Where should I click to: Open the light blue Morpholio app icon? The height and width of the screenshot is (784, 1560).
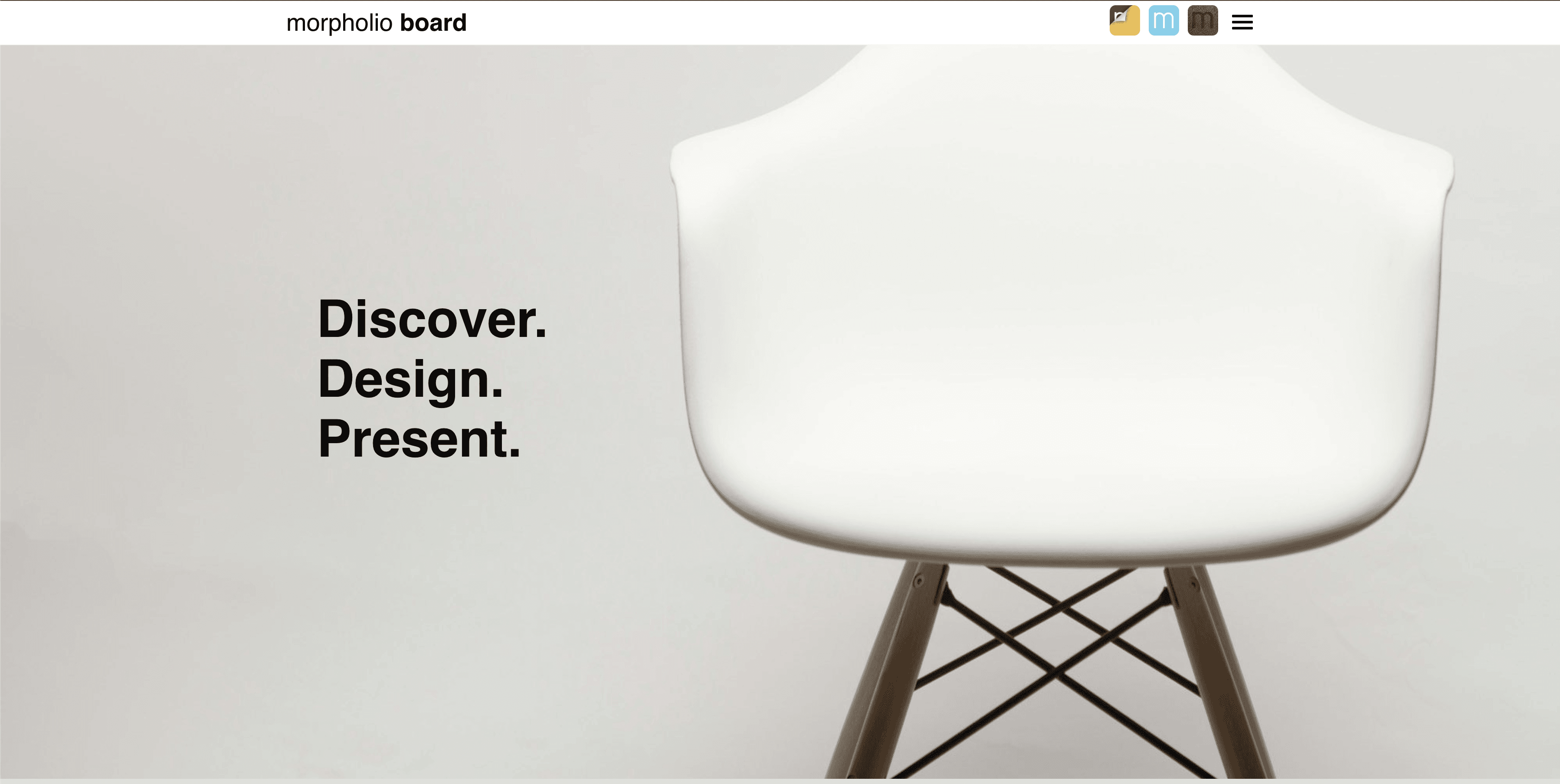pyautogui.click(x=1163, y=20)
